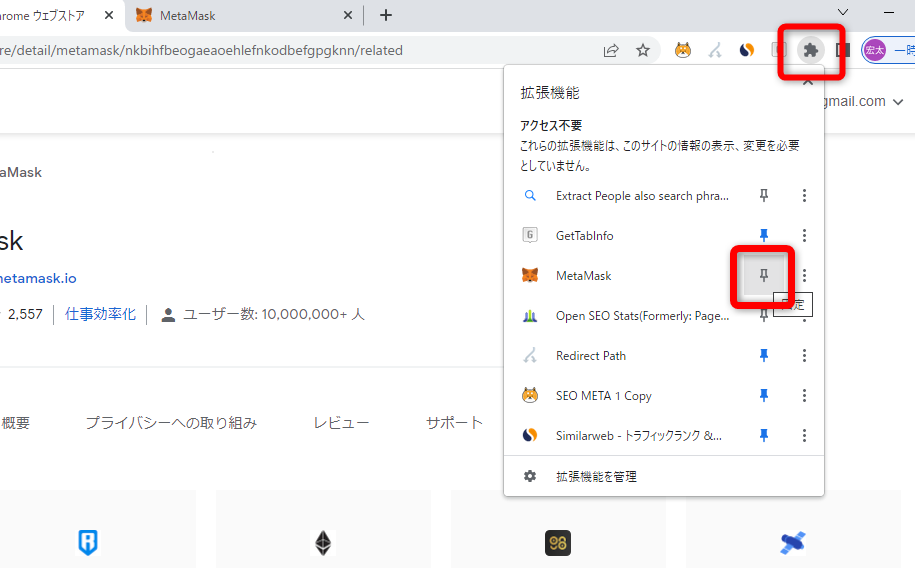915x568 pixels.
Task: Open the side panel toolbar icon
Action: [x=843, y=50]
